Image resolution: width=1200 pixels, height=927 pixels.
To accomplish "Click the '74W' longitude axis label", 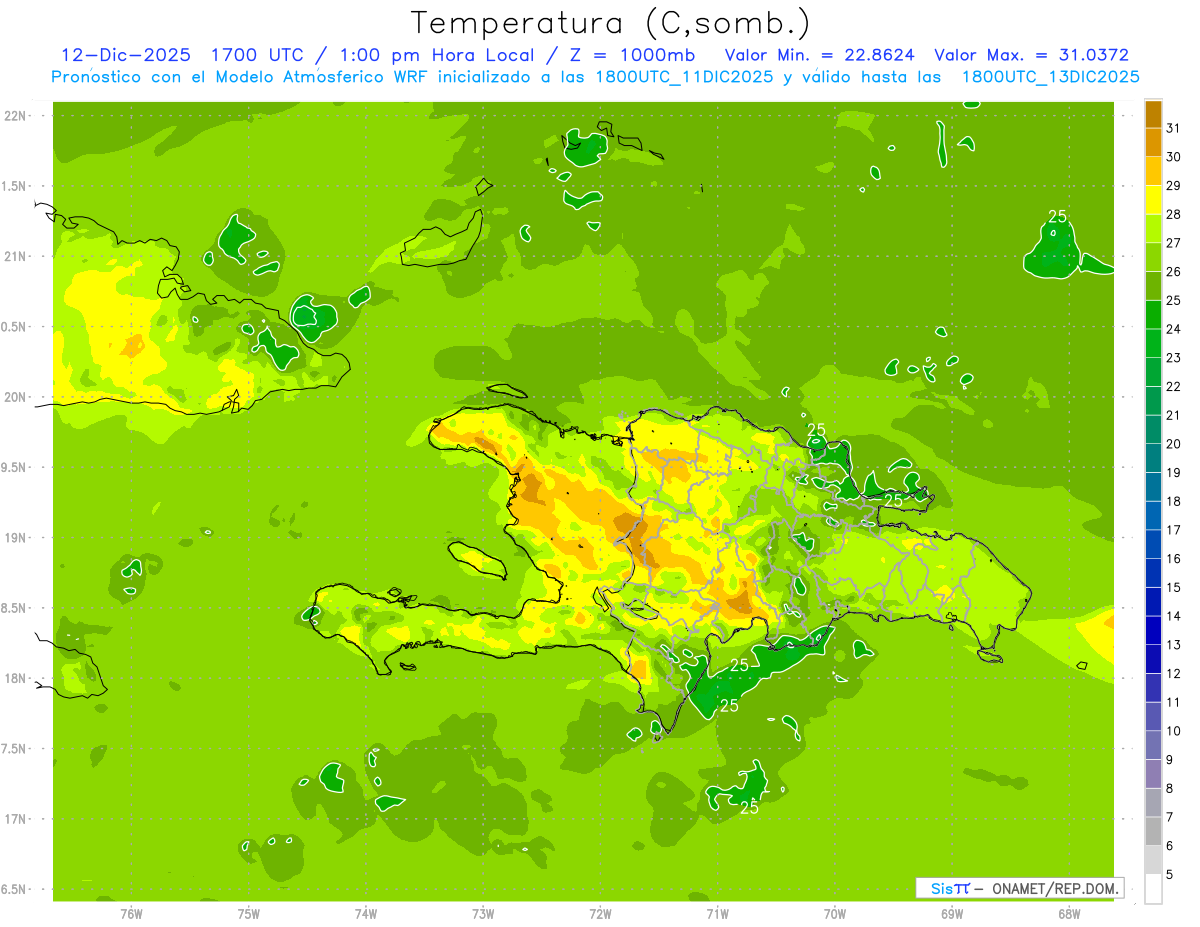I will coord(365,914).
